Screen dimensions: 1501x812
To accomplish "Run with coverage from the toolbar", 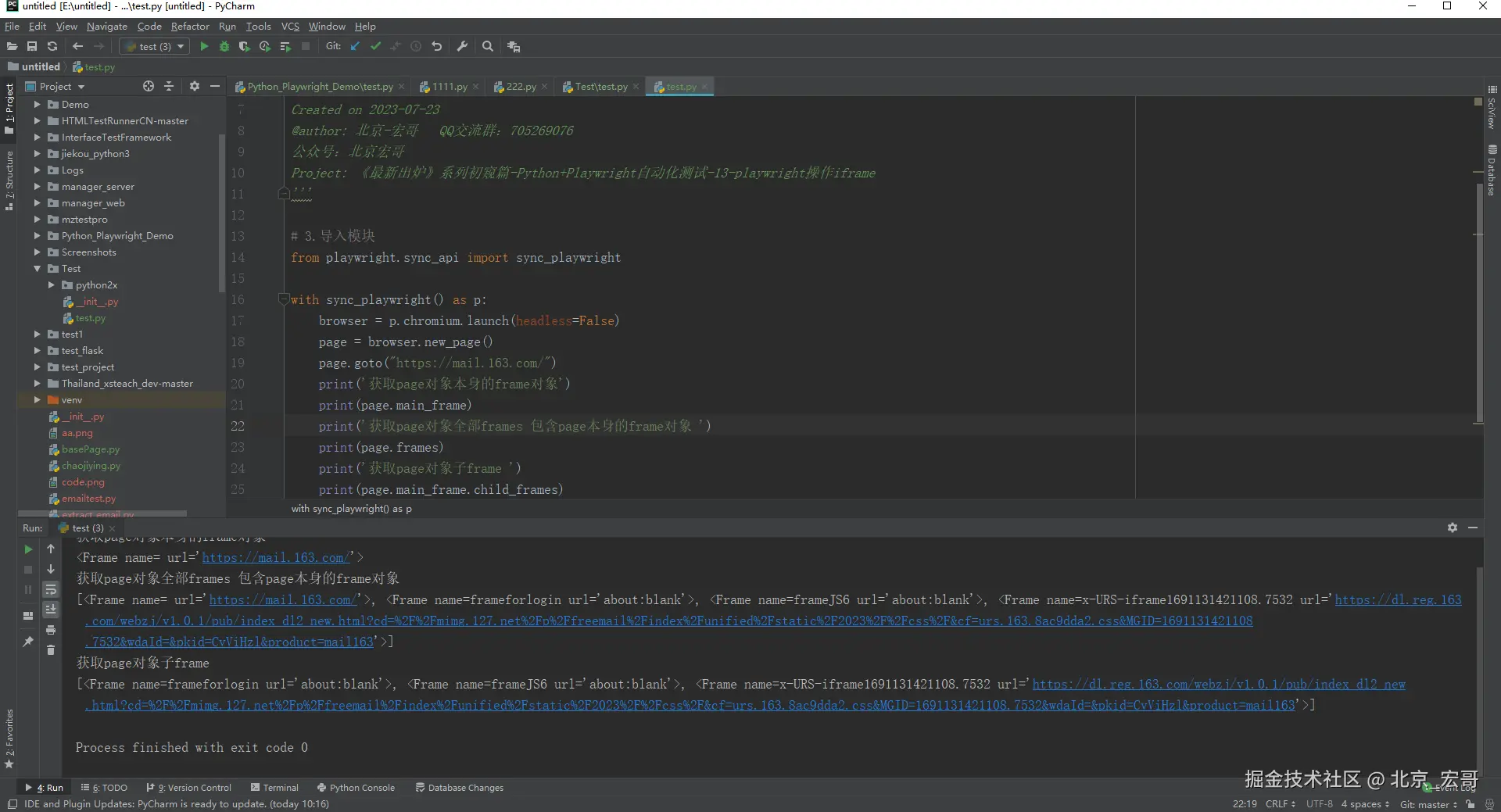I will (245, 47).
